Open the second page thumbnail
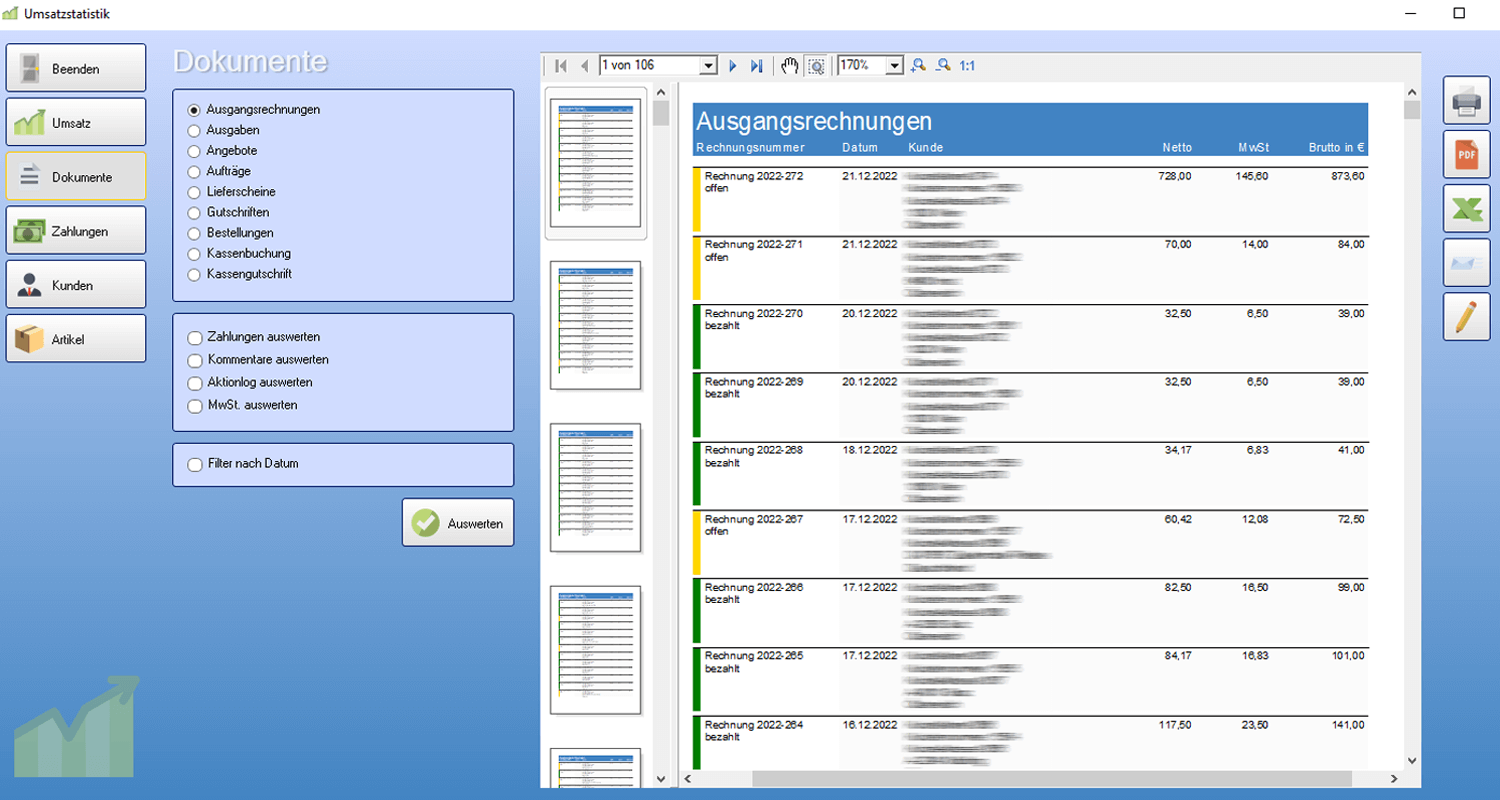This screenshot has width=1500, height=800. click(x=596, y=326)
